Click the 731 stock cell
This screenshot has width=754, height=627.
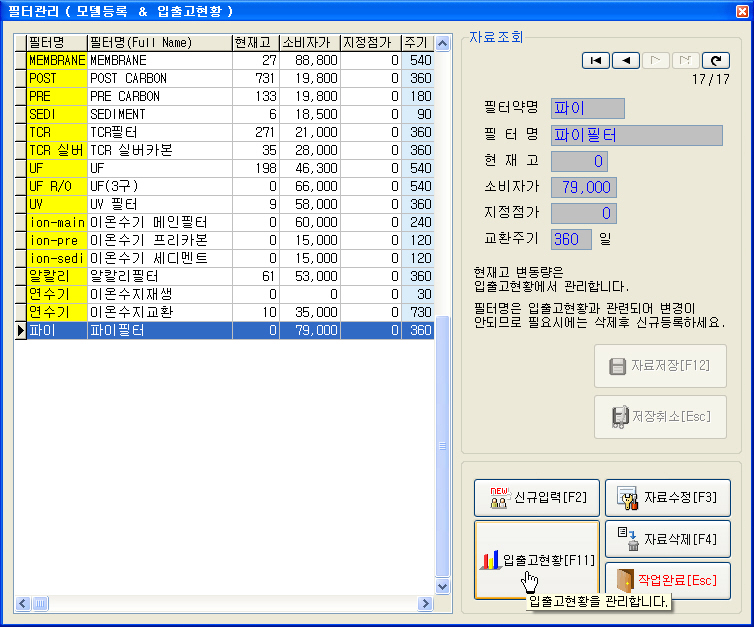point(256,78)
